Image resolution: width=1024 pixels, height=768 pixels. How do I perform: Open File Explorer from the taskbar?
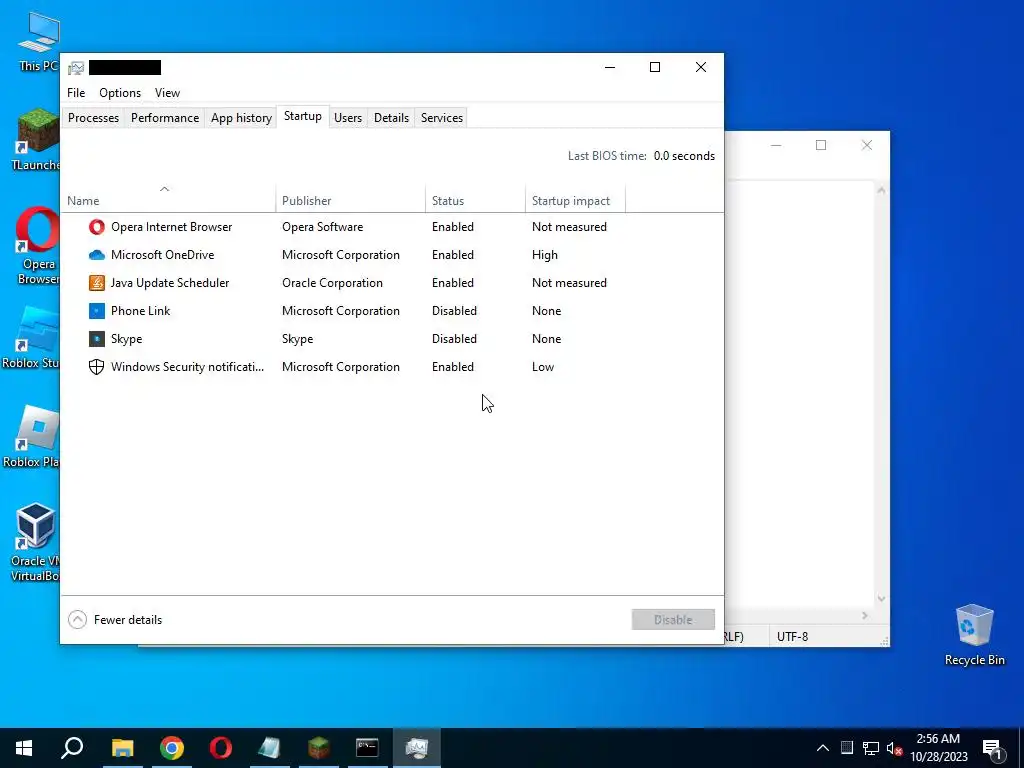(122, 748)
